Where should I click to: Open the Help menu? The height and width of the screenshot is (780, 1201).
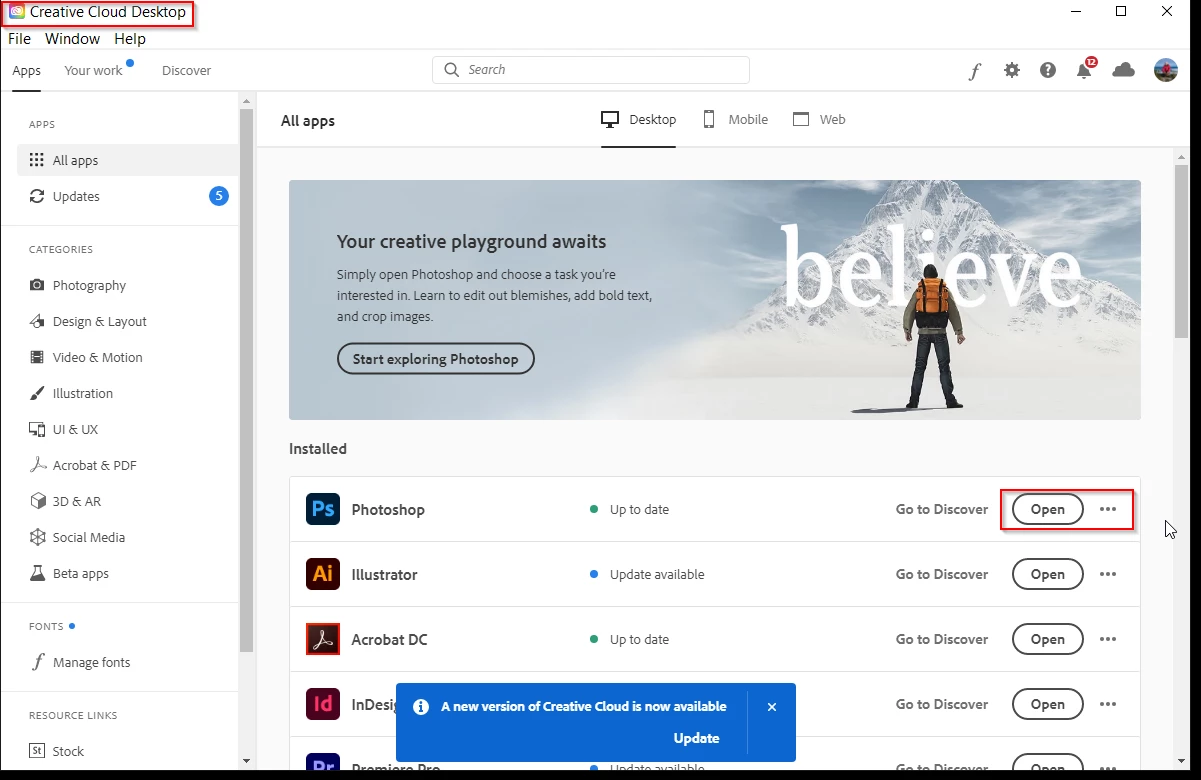[130, 39]
